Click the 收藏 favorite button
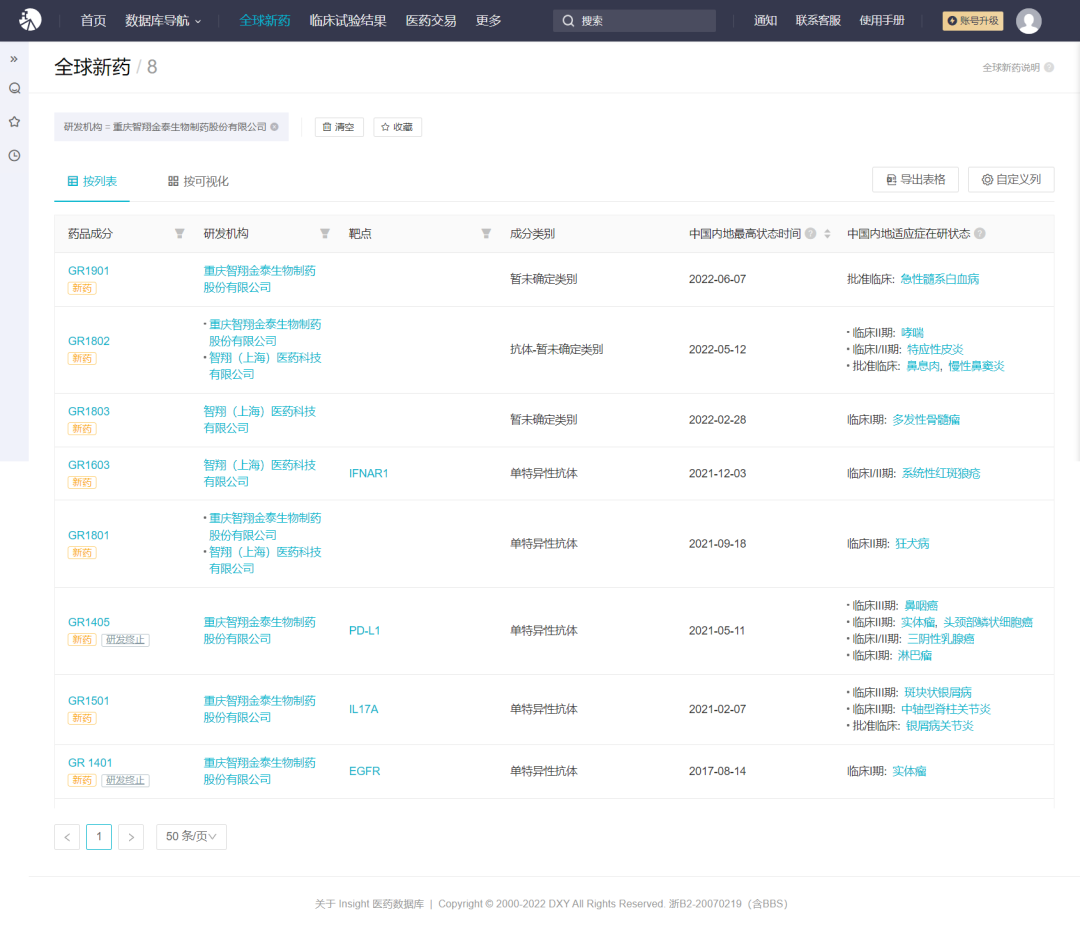Screen dimensions: 1080x931 397,127
